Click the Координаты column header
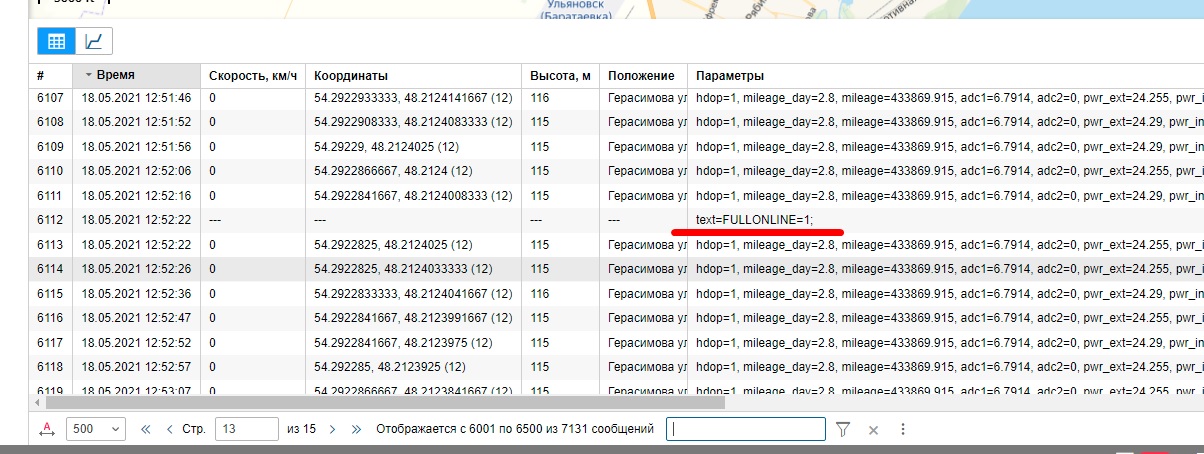 click(x=351, y=76)
